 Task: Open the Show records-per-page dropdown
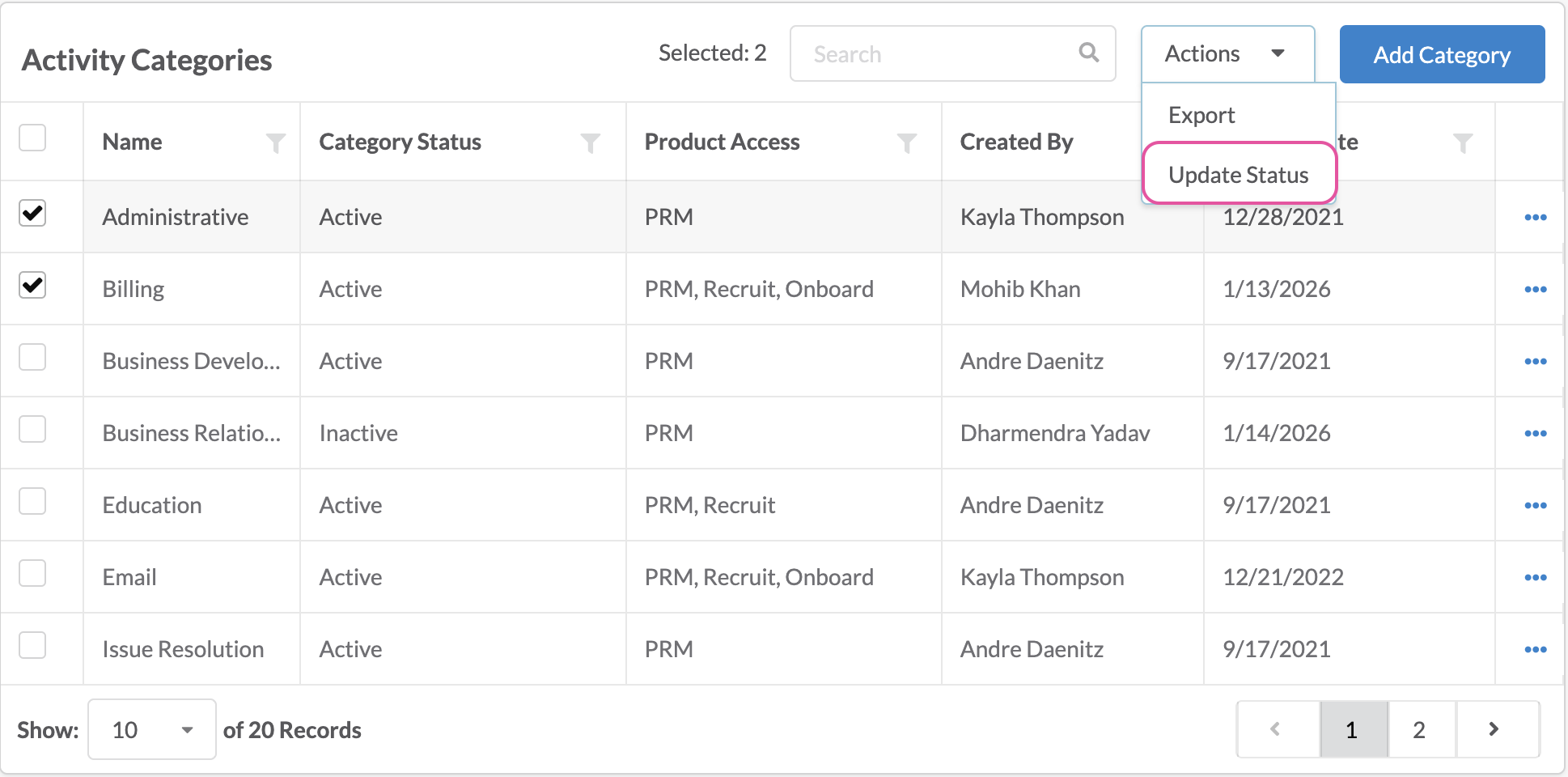pyautogui.click(x=151, y=729)
